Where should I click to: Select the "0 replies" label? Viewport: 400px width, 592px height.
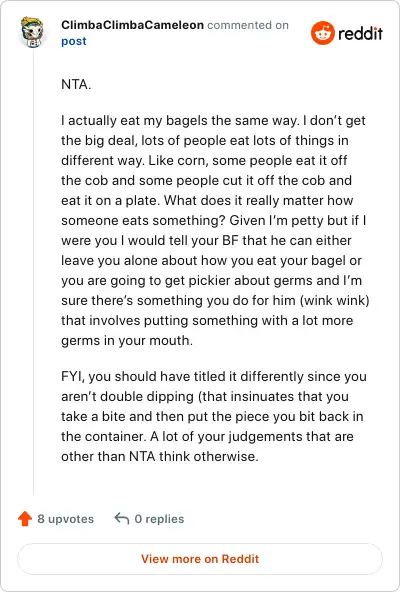(x=159, y=519)
